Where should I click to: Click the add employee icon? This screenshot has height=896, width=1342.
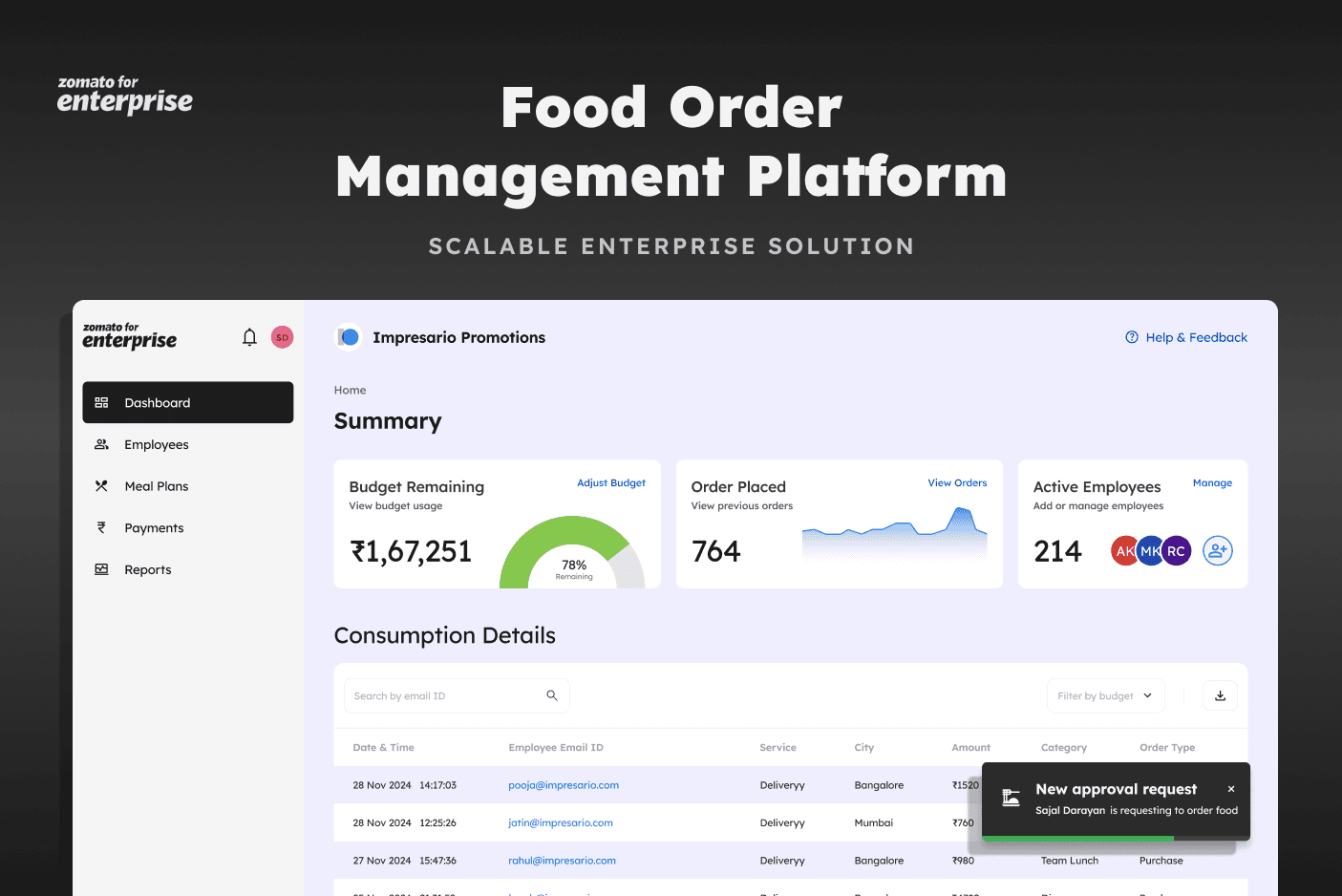coord(1217,550)
